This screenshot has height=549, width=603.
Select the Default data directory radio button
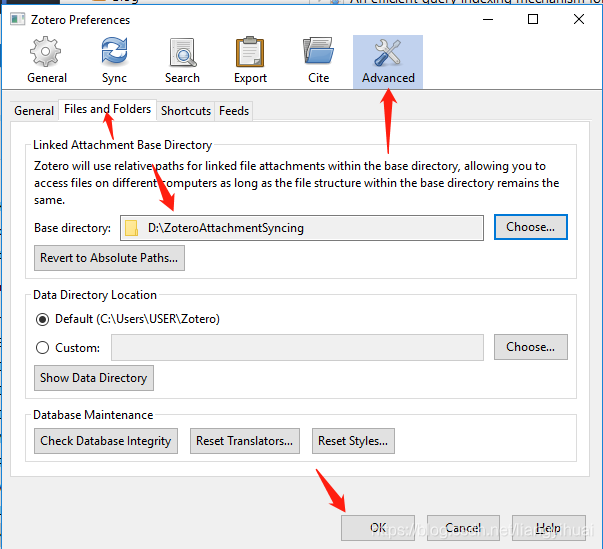click(x=42, y=319)
